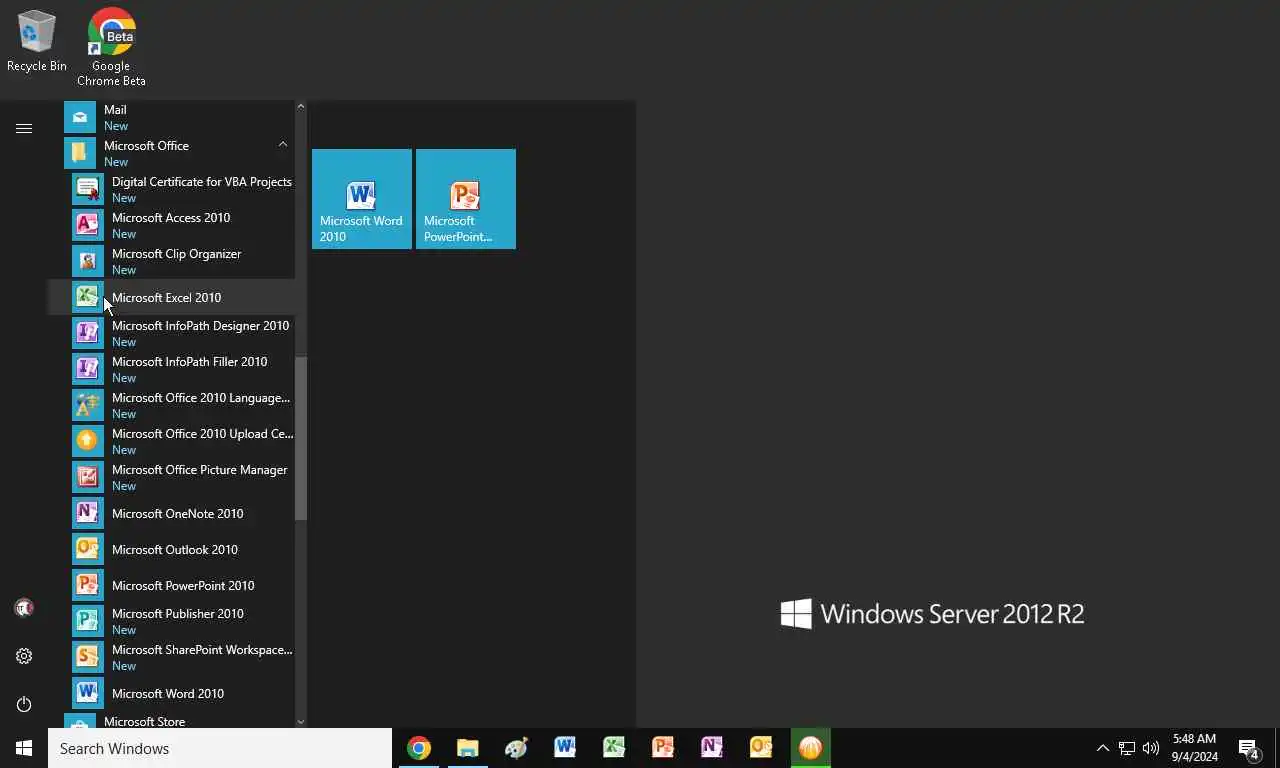This screenshot has height=768, width=1280.
Task: Show hidden system tray icons
Action: (x=1103, y=748)
